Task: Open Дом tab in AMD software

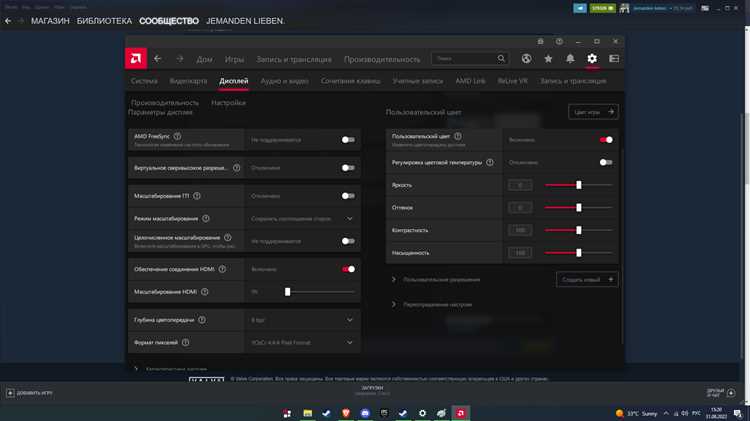Action: 204,59
